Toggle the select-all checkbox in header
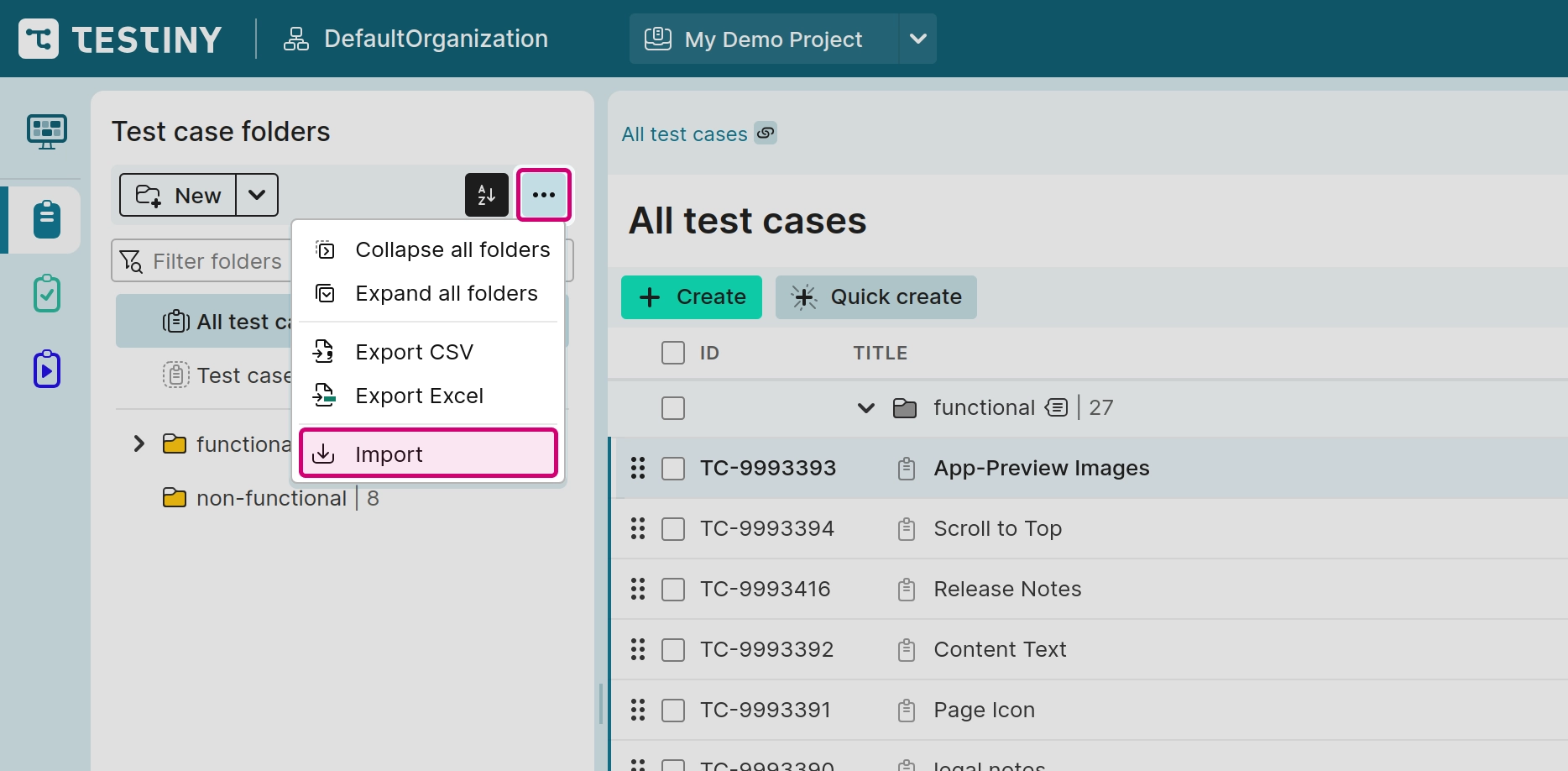Image resolution: width=1568 pixels, height=771 pixels. coord(673,353)
